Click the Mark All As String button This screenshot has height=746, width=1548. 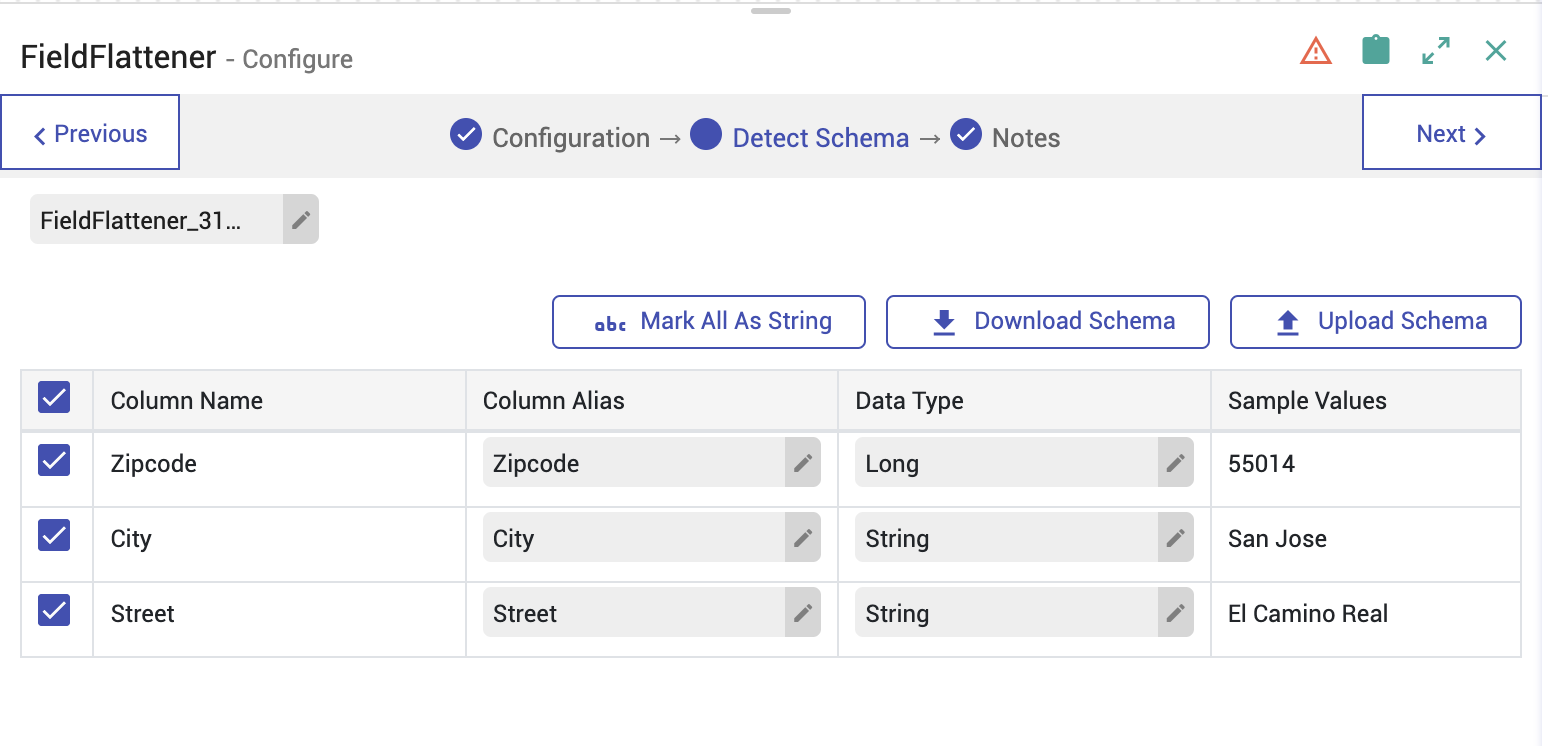pyautogui.click(x=709, y=322)
